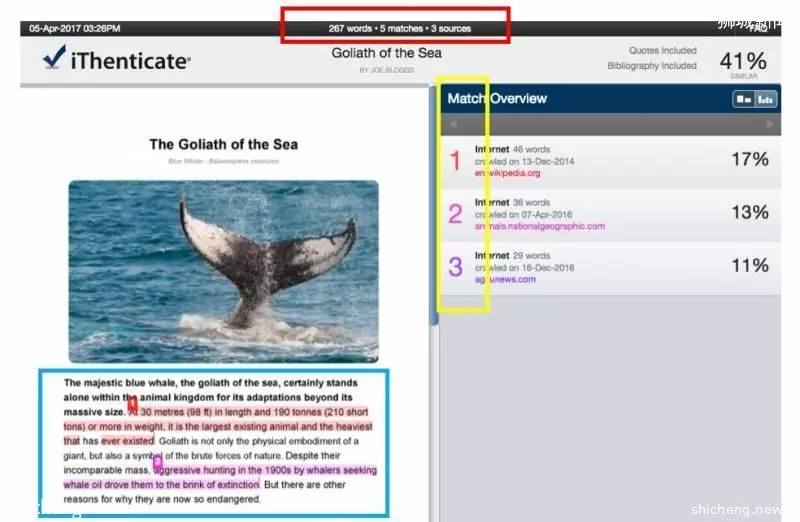This screenshot has height=522, width=800.
Task: Click the iThenticate checkmark logo
Action: pos(54,57)
